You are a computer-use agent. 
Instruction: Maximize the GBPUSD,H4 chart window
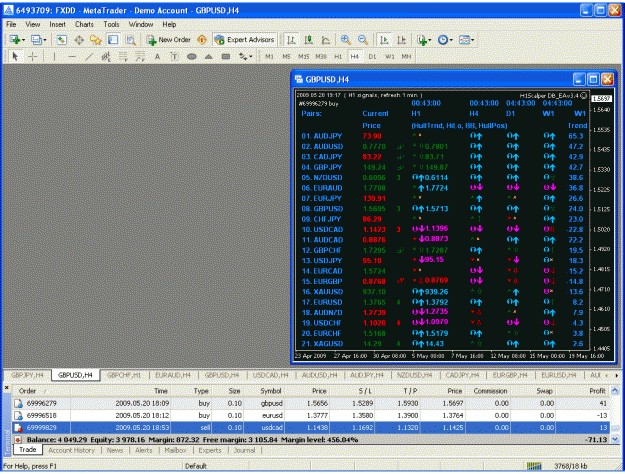[x=593, y=79]
